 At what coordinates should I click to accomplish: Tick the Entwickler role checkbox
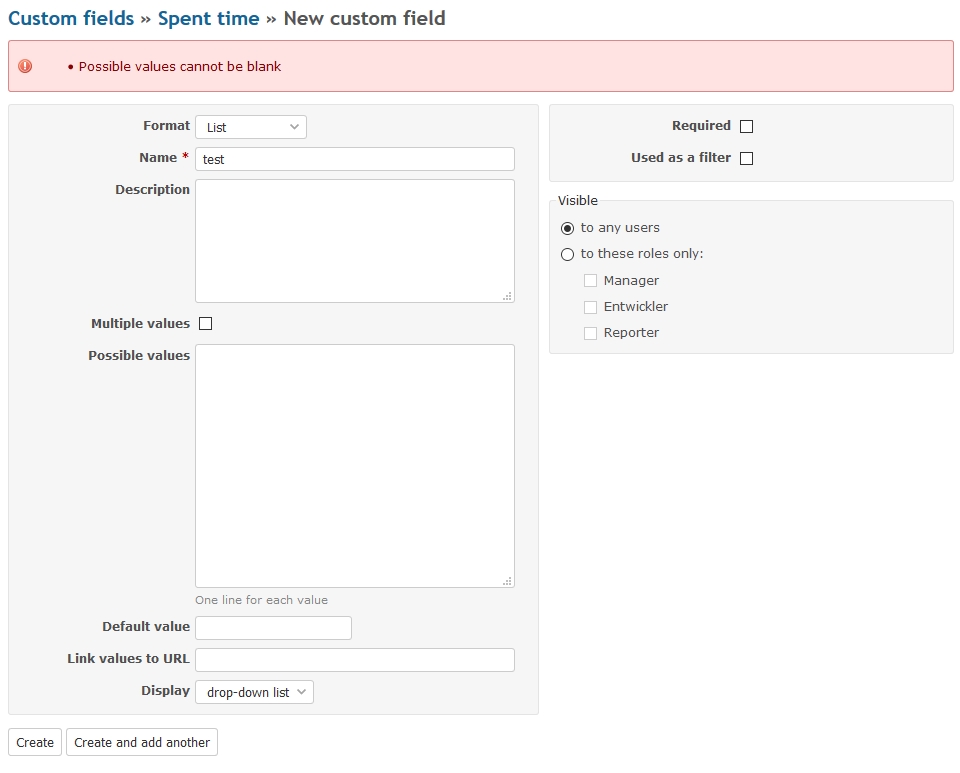(590, 307)
